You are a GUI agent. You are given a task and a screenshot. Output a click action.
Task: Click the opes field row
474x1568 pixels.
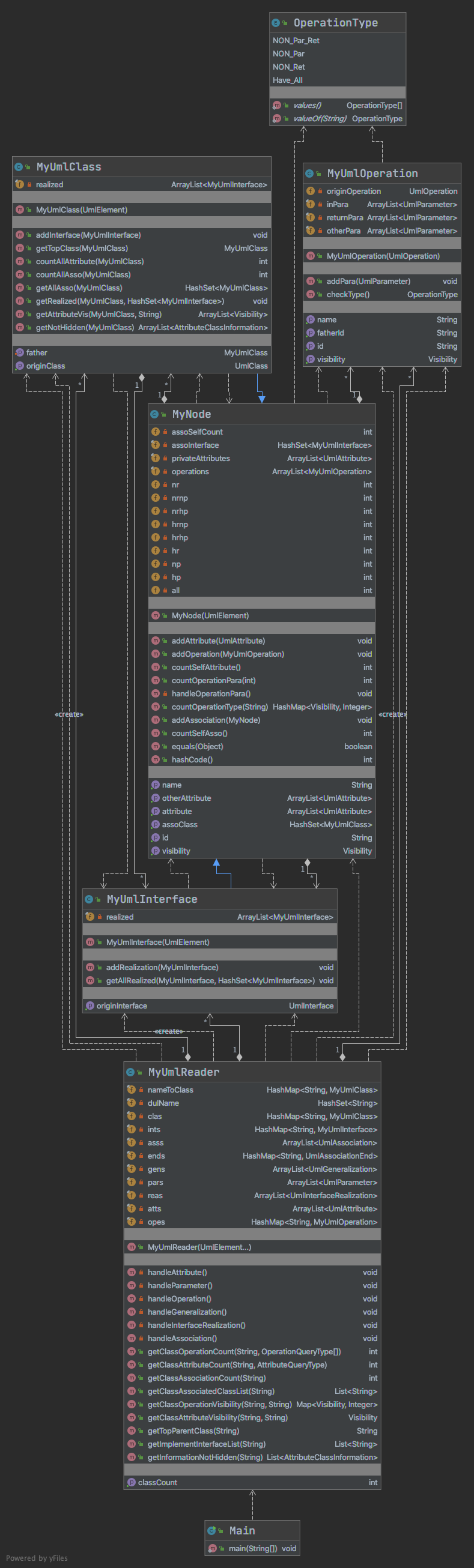coord(252,1222)
